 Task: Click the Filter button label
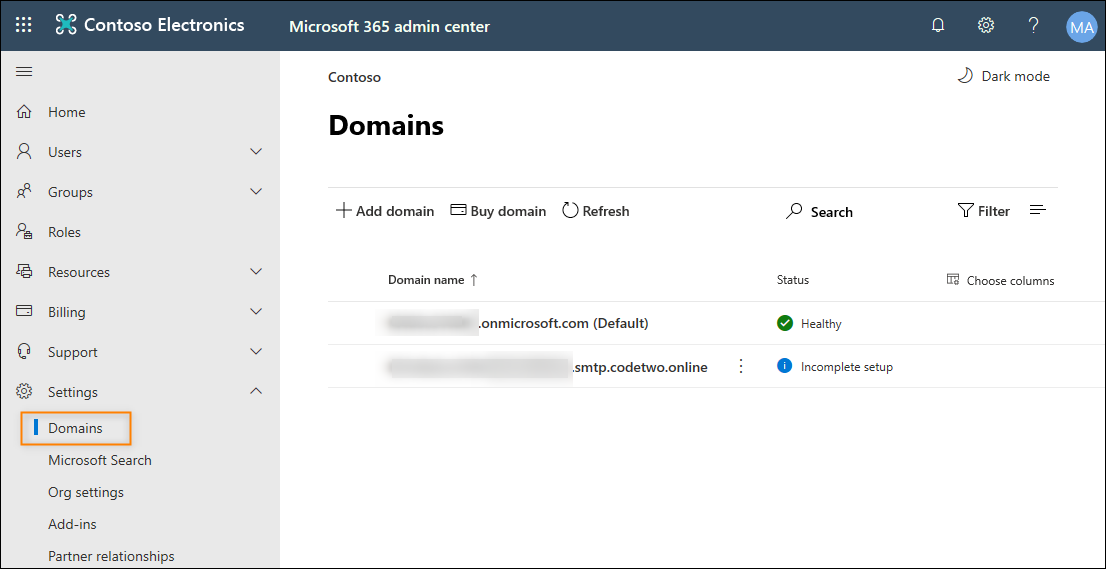click(x=994, y=211)
